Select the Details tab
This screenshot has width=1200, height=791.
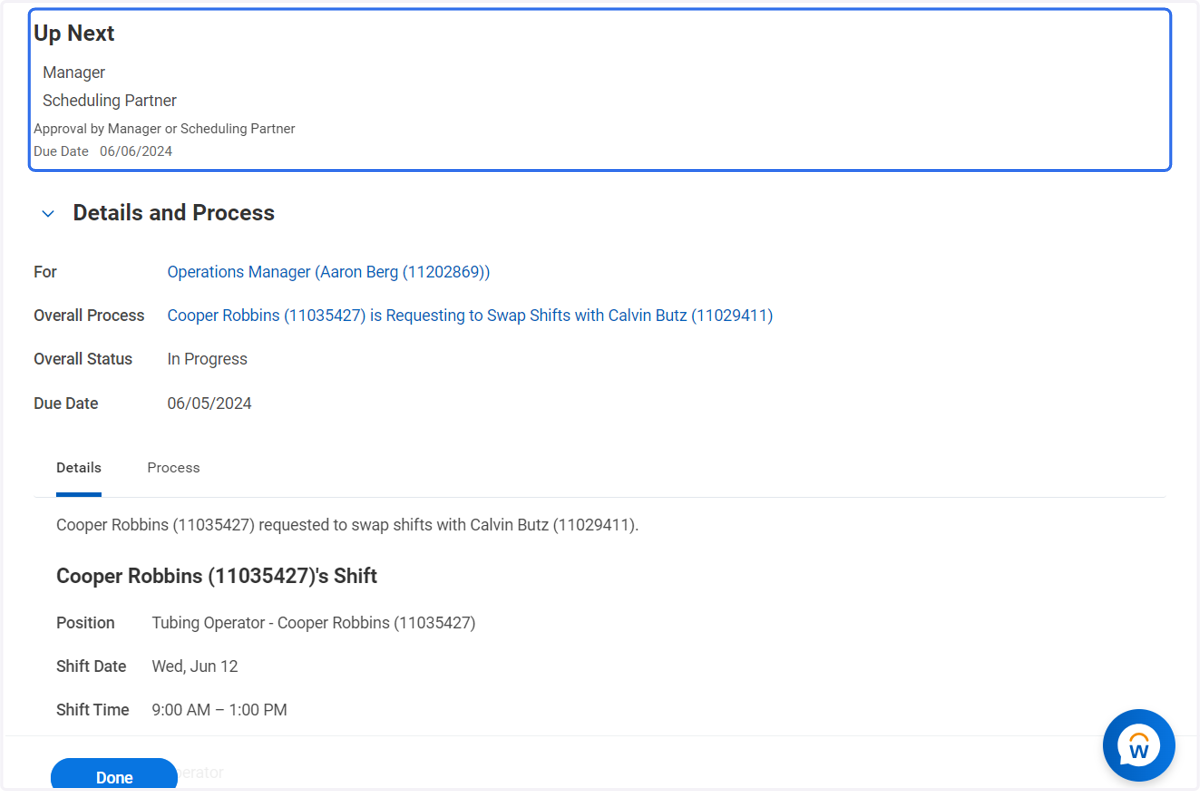pos(79,468)
